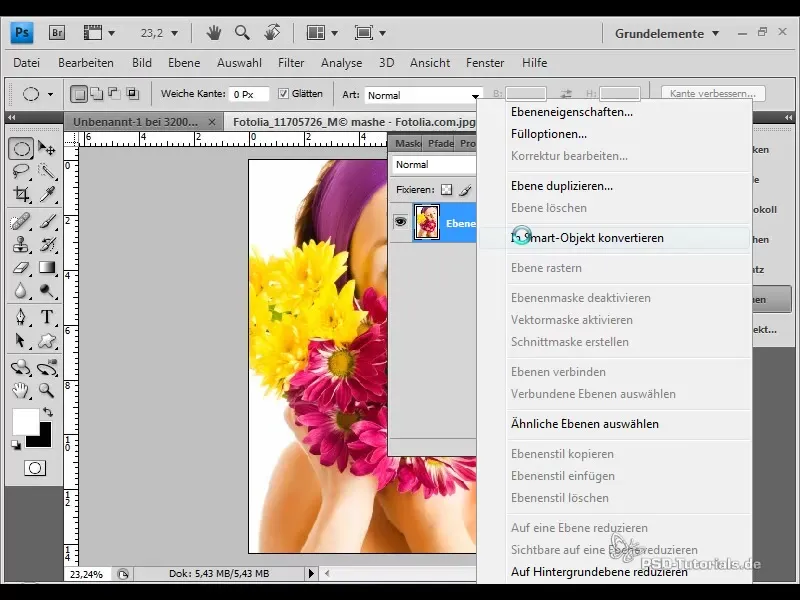This screenshot has height=600, width=800.
Task: Open the layer blend mode Normal dropdown
Action: pos(434,165)
